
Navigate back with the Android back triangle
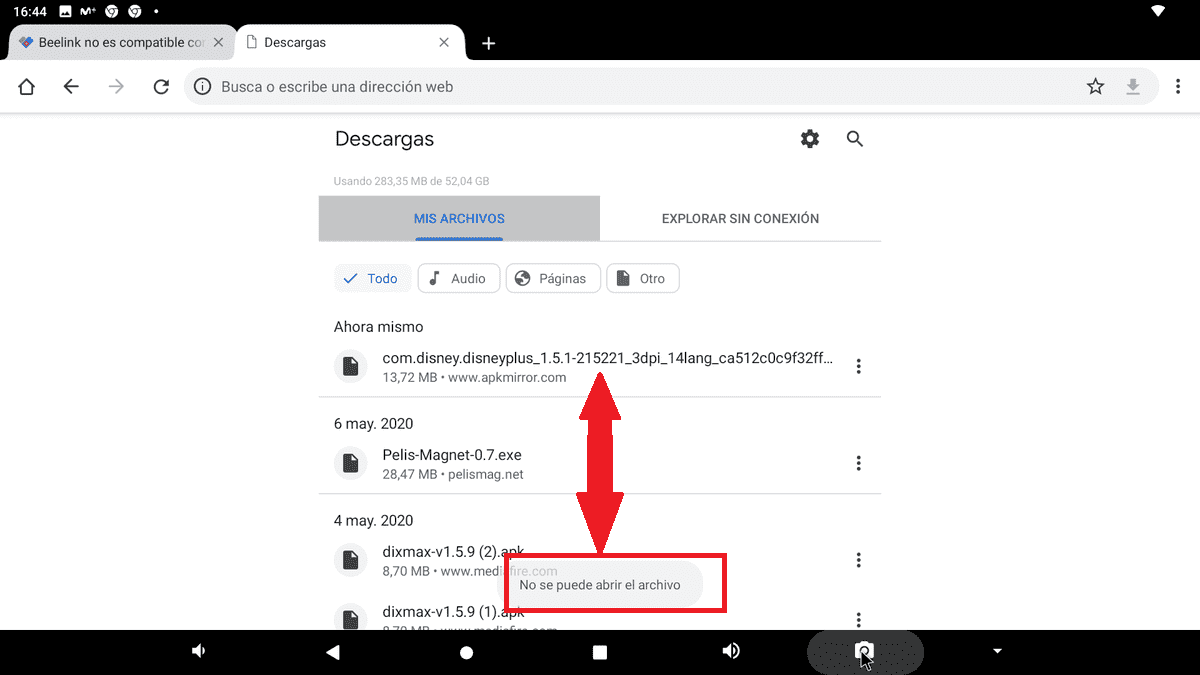click(x=333, y=652)
